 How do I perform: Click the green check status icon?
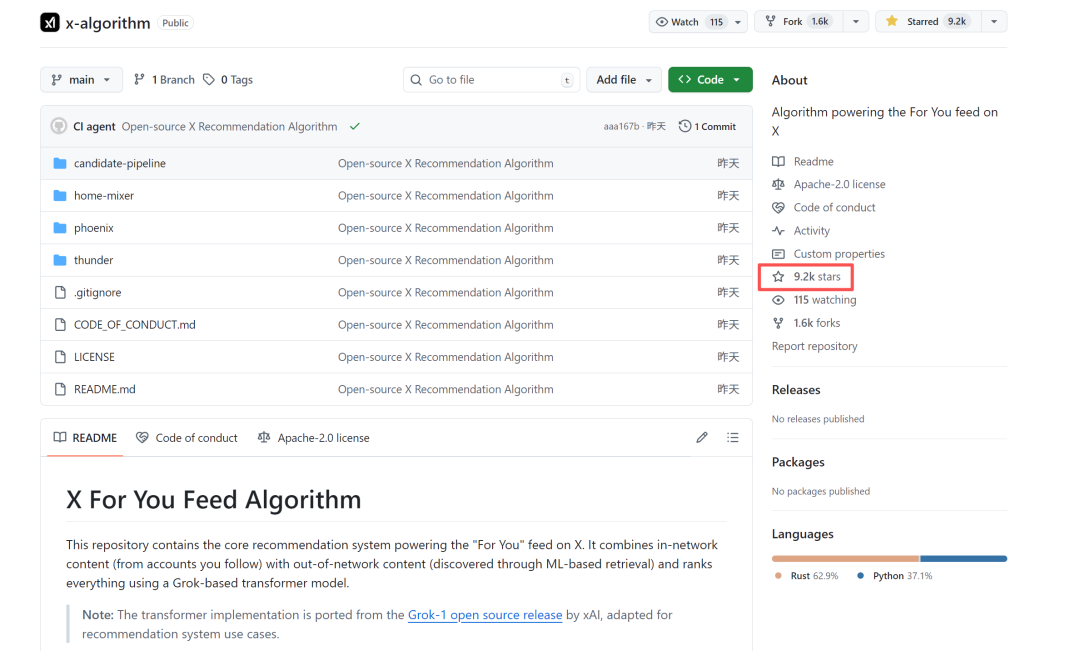355,127
